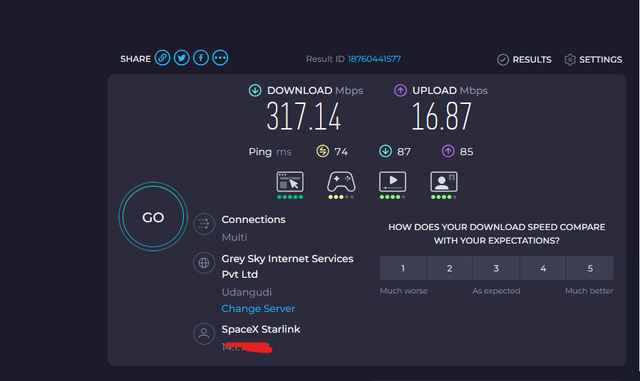Open more share options ellipsis
Viewport: 640px width, 381px height.
[220, 58]
